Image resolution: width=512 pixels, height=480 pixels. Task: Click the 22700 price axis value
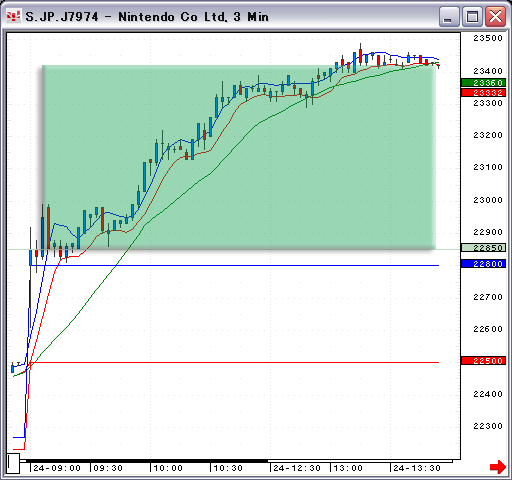tap(488, 297)
